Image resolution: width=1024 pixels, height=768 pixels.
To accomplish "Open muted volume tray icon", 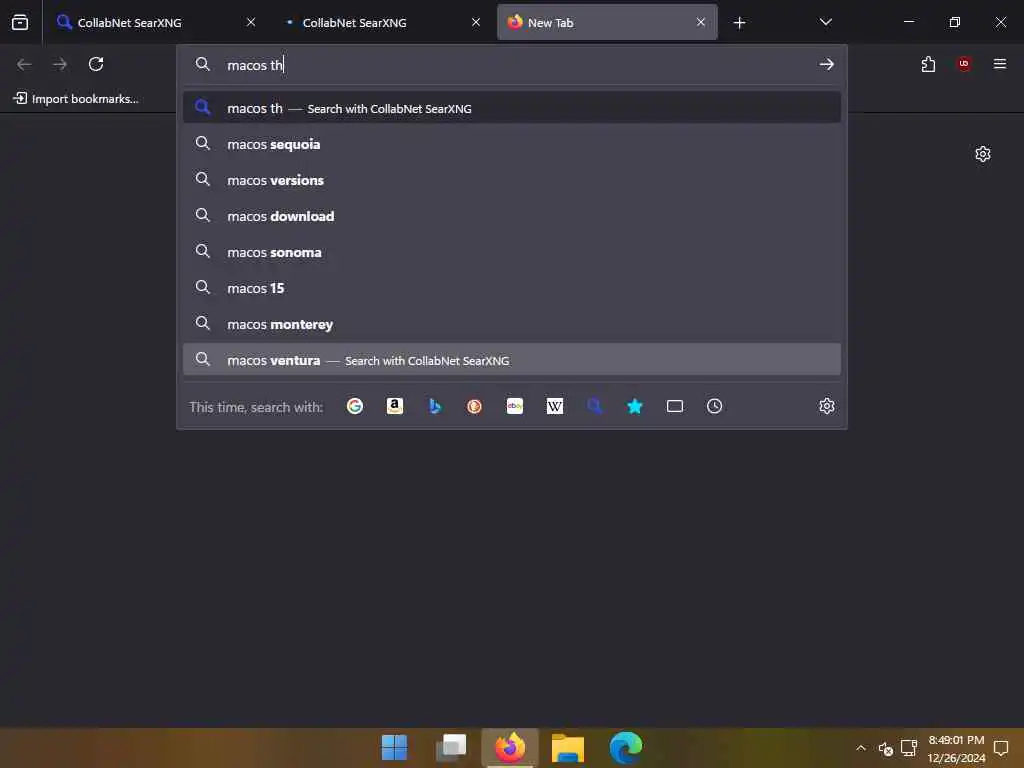I will click(886, 748).
